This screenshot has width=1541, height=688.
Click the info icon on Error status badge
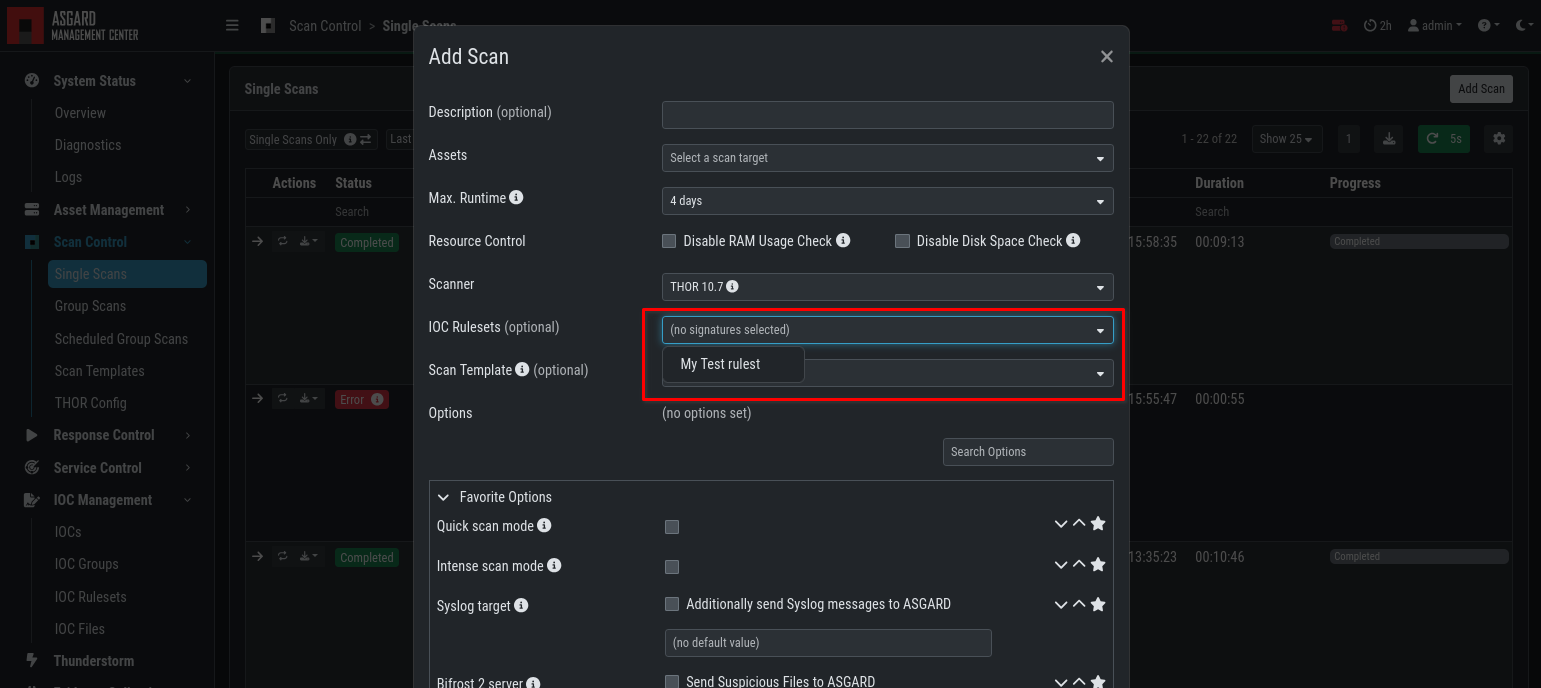point(377,400)
